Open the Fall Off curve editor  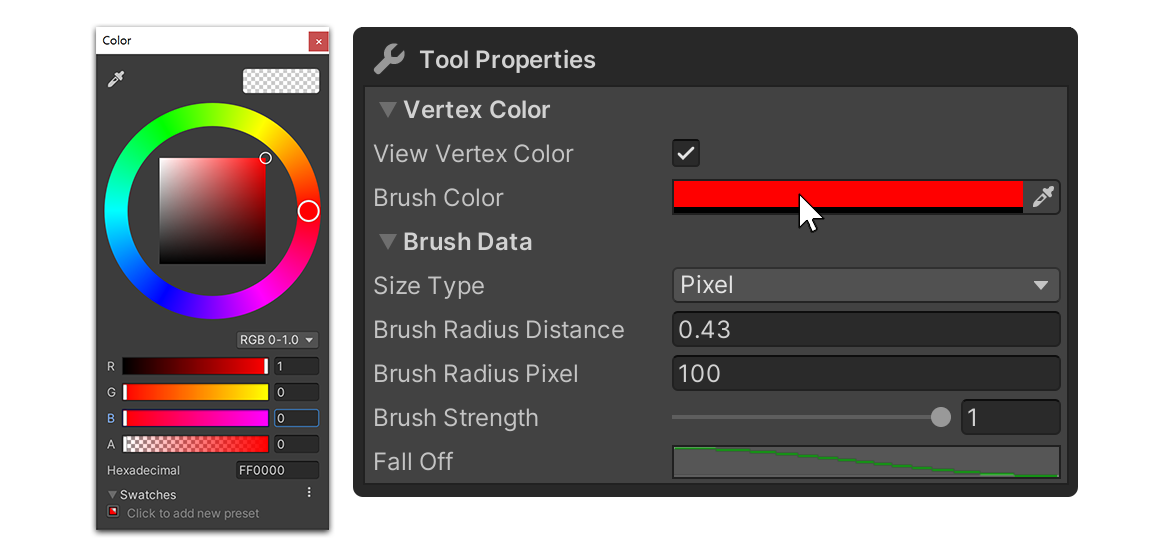866,461
